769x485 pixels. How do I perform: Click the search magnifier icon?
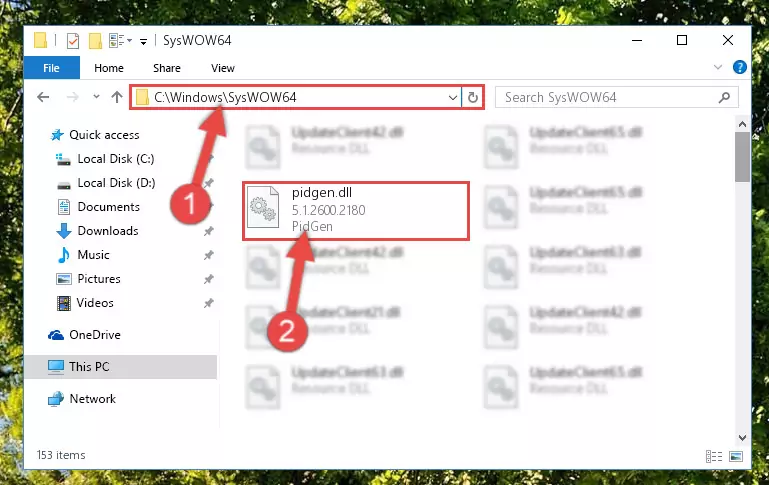point(724,97)
